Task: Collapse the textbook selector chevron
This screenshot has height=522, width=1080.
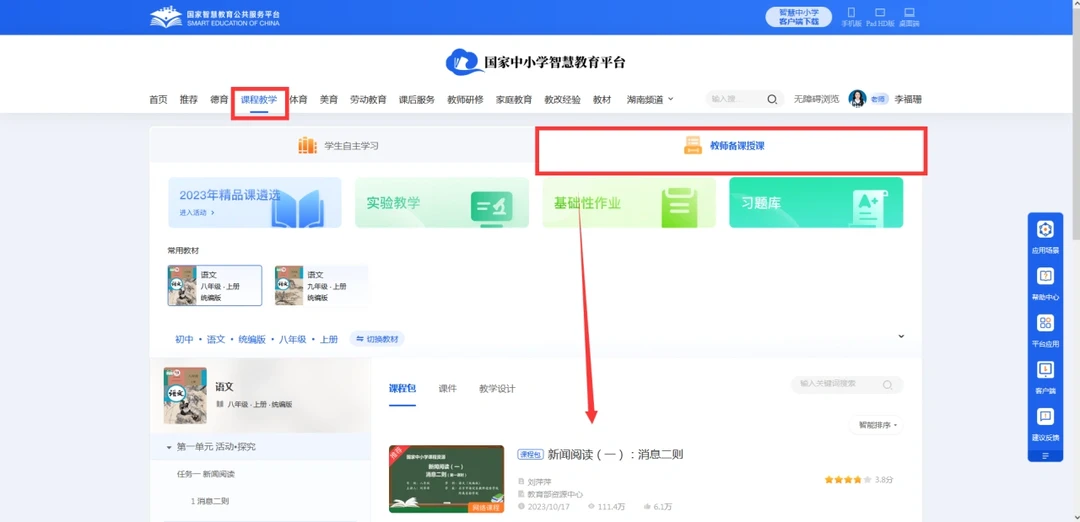Action: [901, 336]
